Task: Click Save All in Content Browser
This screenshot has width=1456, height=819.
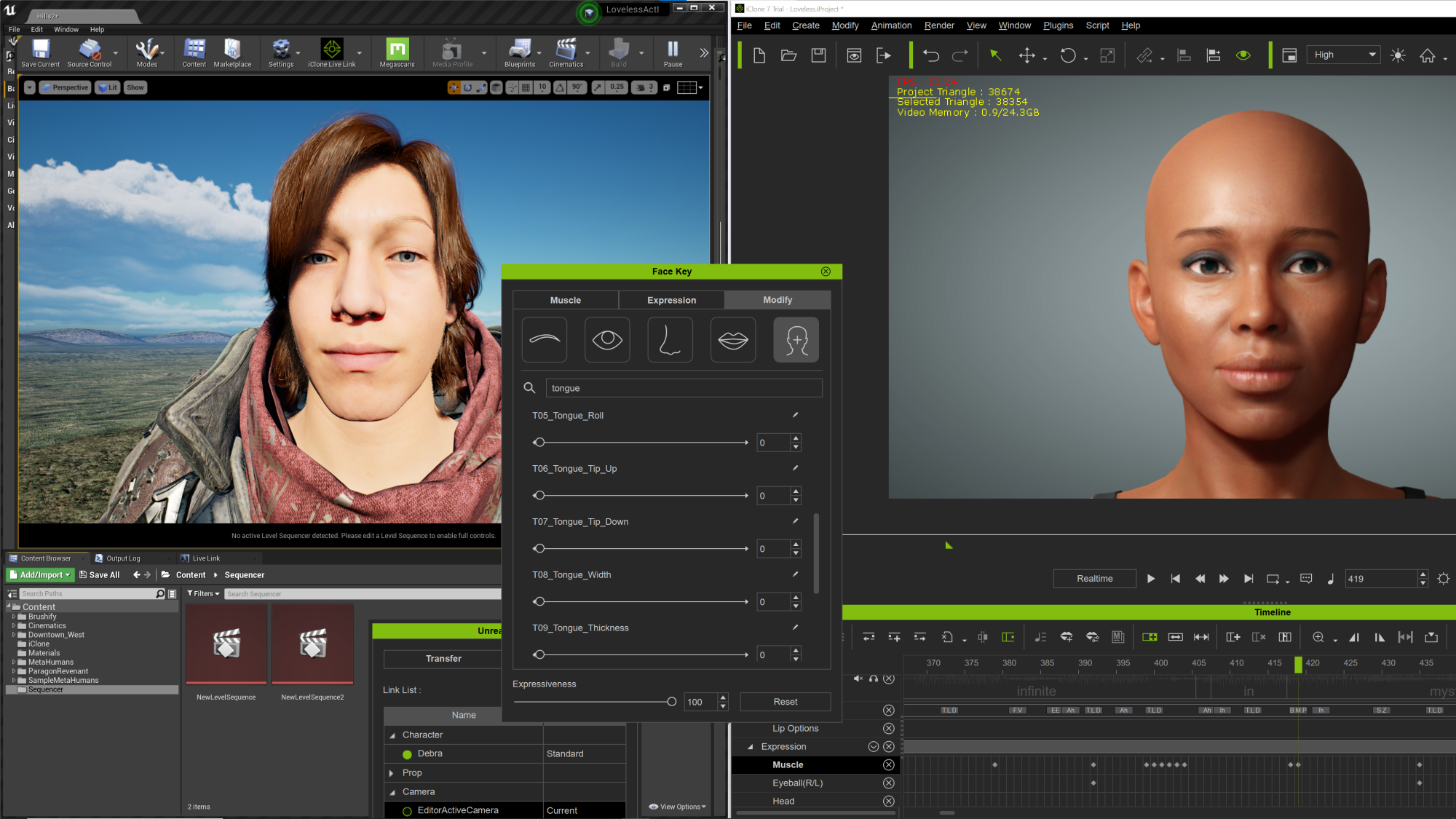Action: (100, 575)
